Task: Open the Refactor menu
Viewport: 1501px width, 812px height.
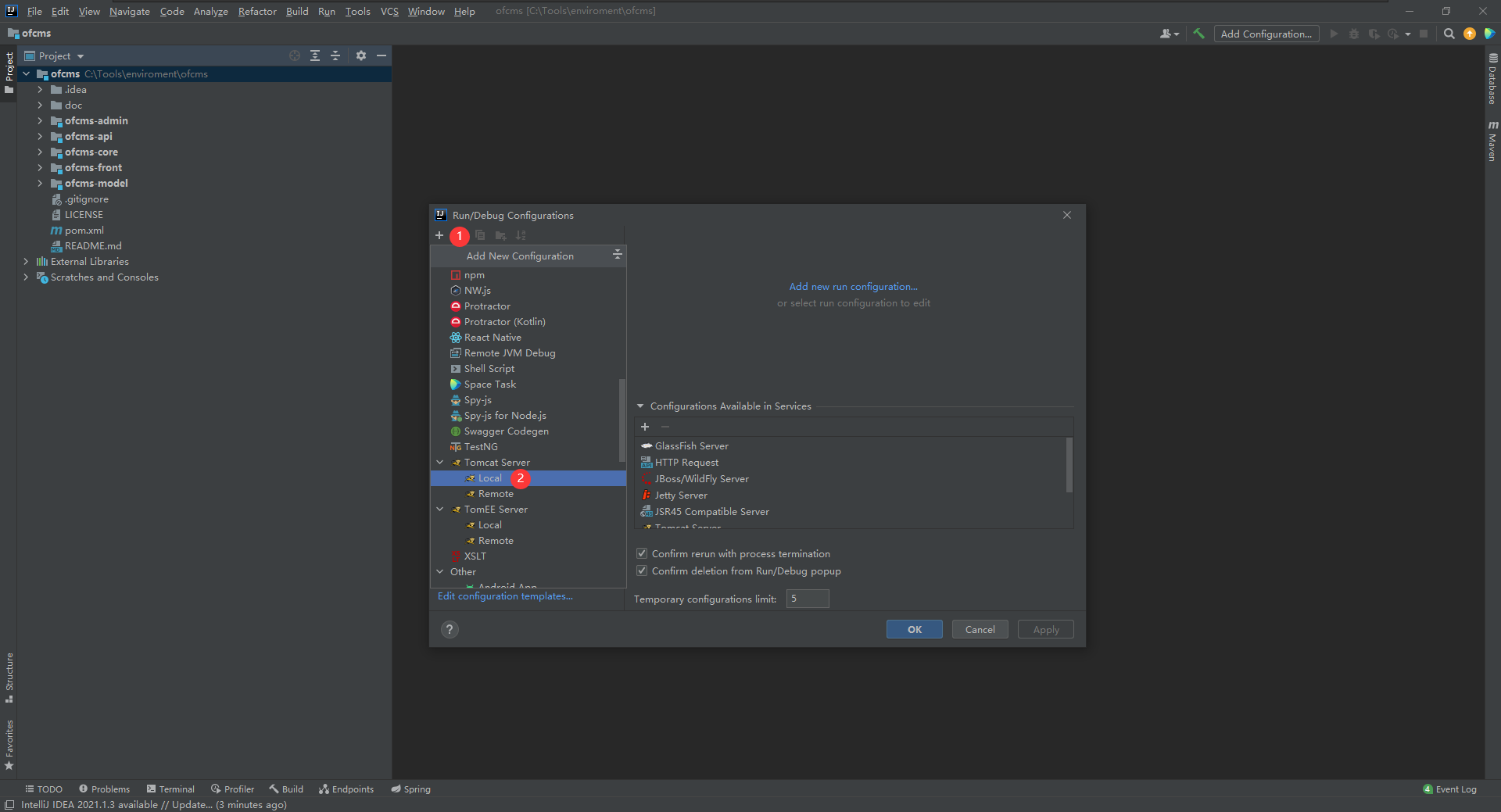Action: 257,11
